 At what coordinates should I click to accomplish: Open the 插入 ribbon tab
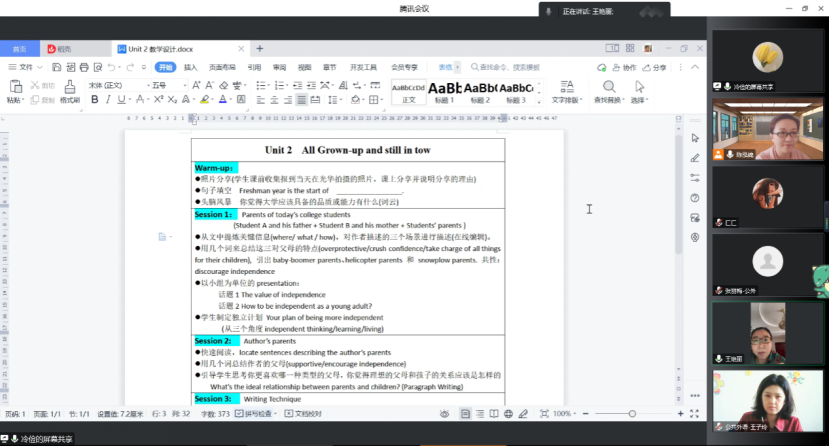coord(190,67)
